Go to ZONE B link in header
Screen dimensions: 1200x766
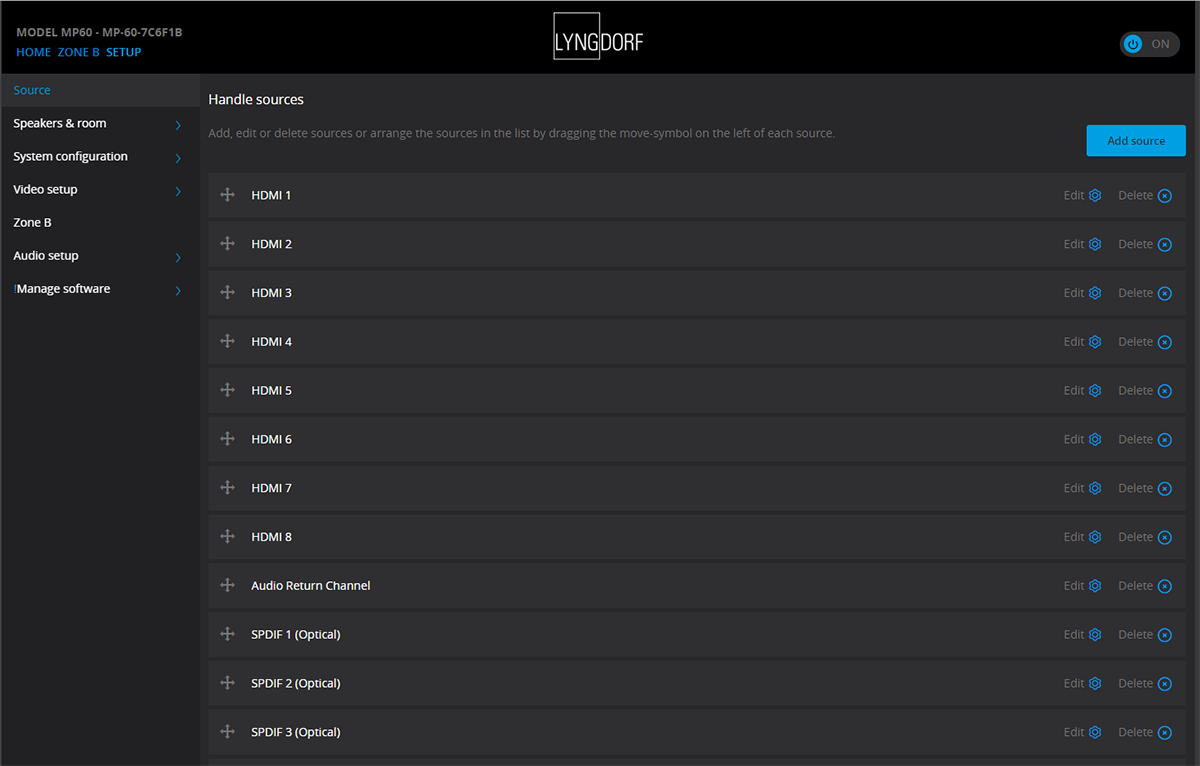pyautogui.click(x=79, y=52)
